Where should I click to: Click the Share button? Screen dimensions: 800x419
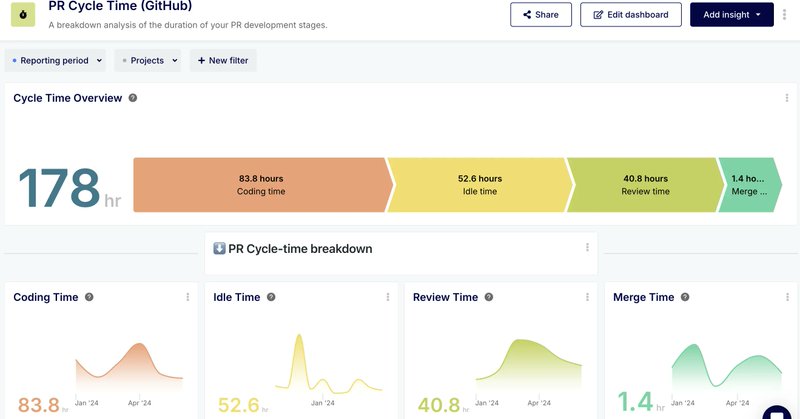(x=541, y=15)
